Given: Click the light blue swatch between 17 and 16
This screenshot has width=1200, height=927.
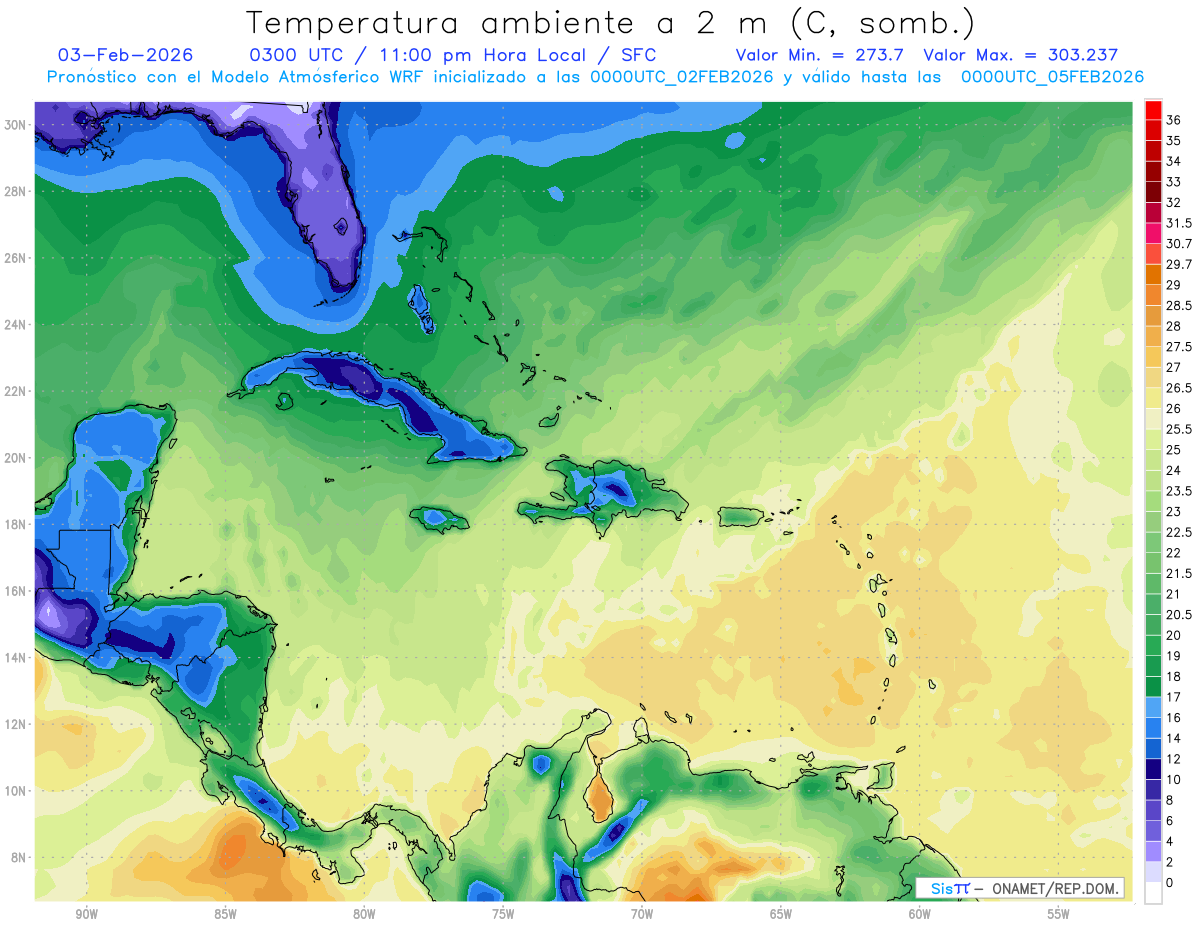Looking at the screenshot, I should point(1153,707).
